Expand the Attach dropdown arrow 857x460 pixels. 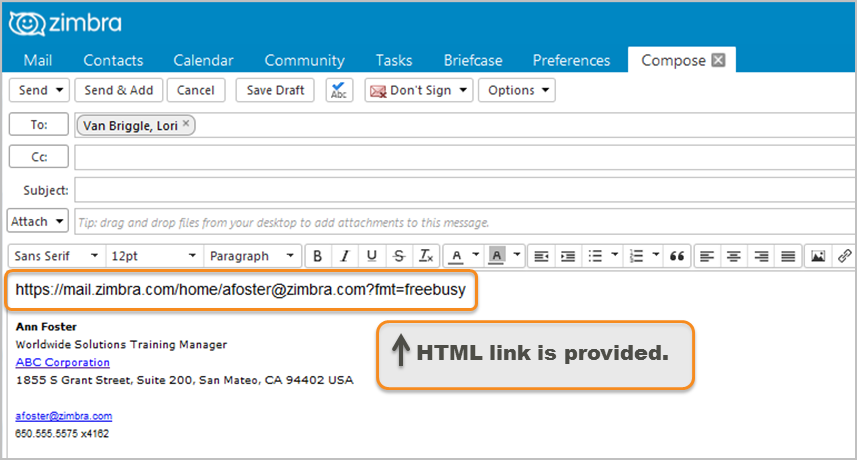59,221
